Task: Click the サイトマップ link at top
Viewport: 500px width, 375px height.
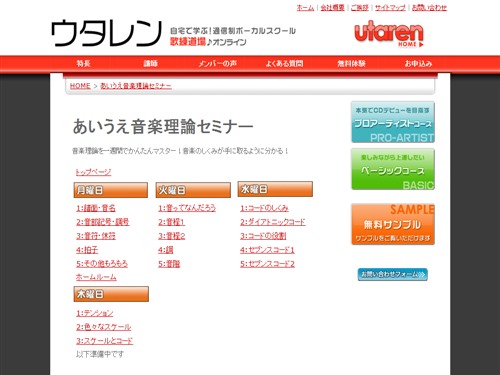Action: [390, 7]
